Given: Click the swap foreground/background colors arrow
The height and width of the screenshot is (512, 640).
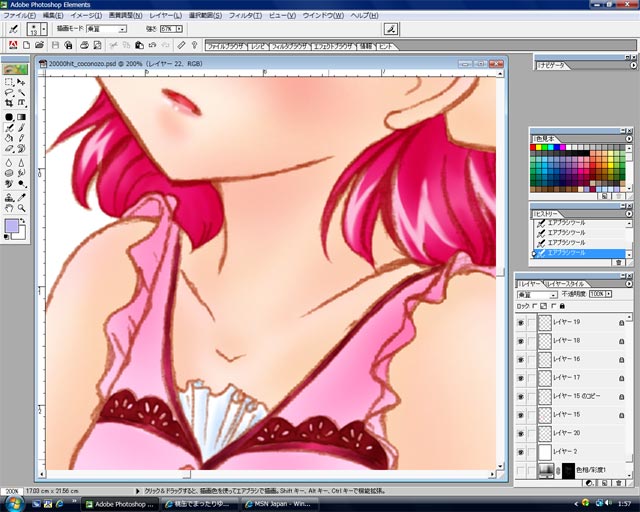Looking at the screenshot, I should [x=23, y=221].
